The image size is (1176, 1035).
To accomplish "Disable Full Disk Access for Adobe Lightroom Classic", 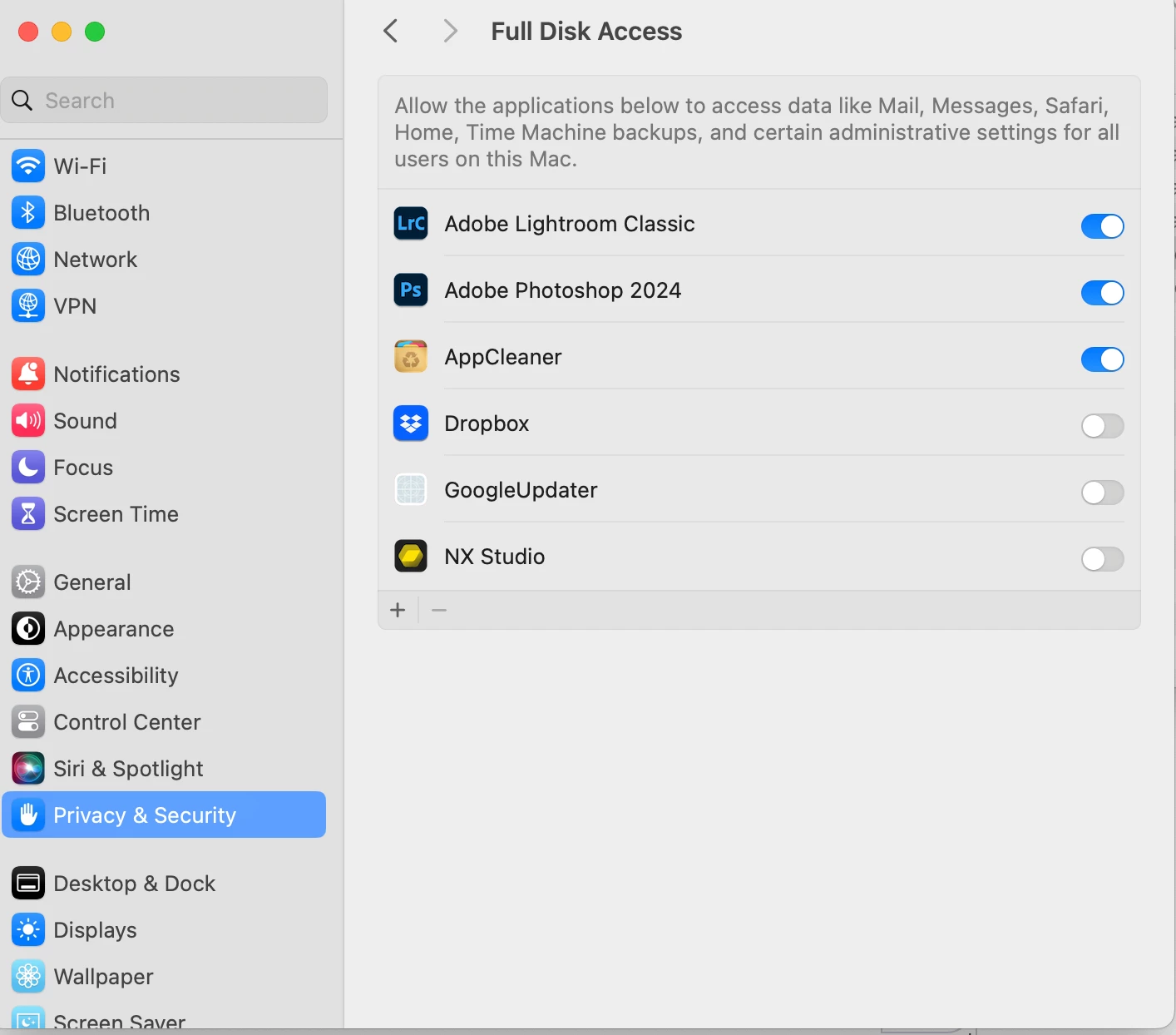I will [x=1103, y=226].
